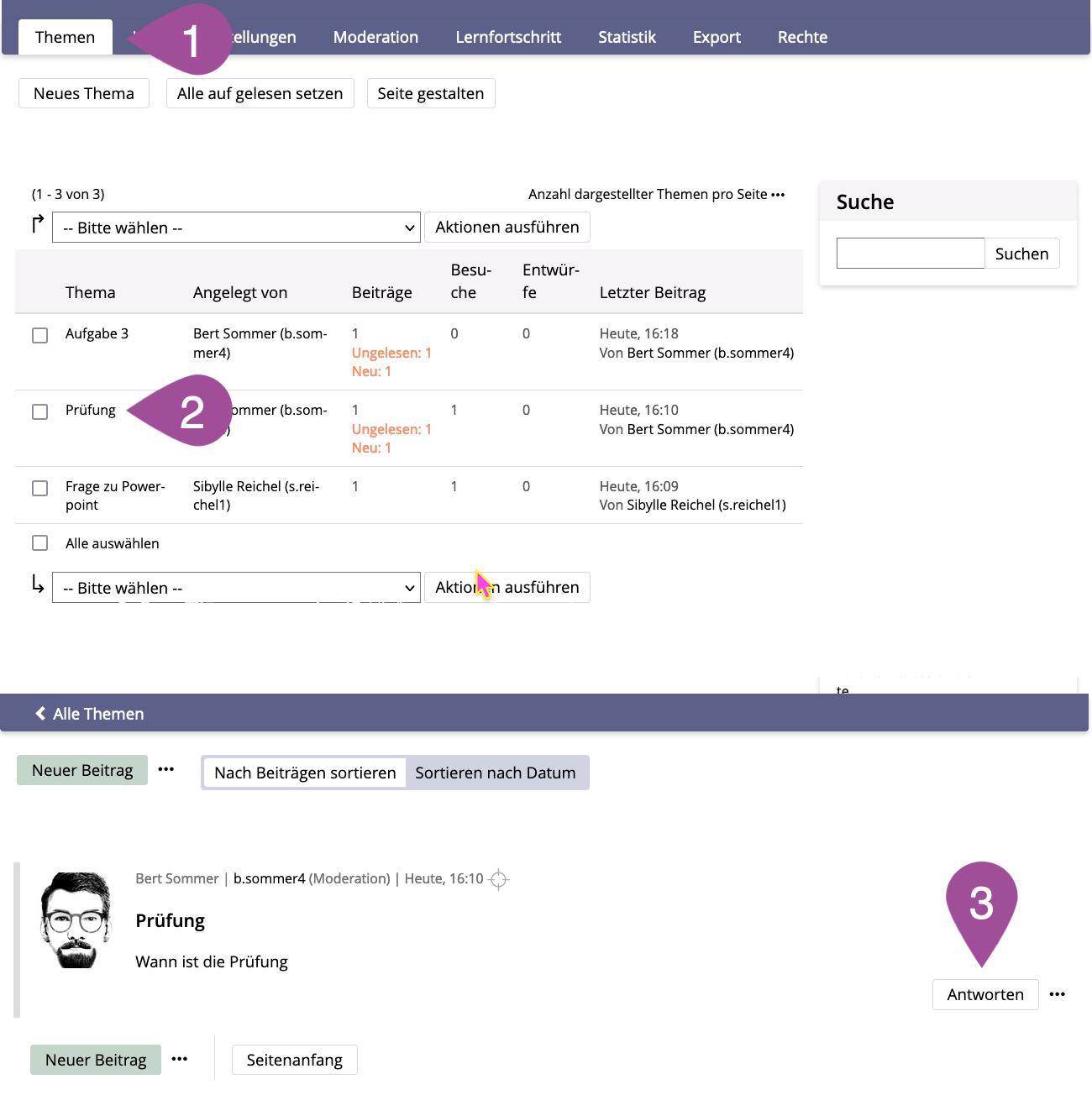Check the Frage zu Powerpoint checkbox
This screenshot has height=1095, width=1092.
tap(39, 488)
